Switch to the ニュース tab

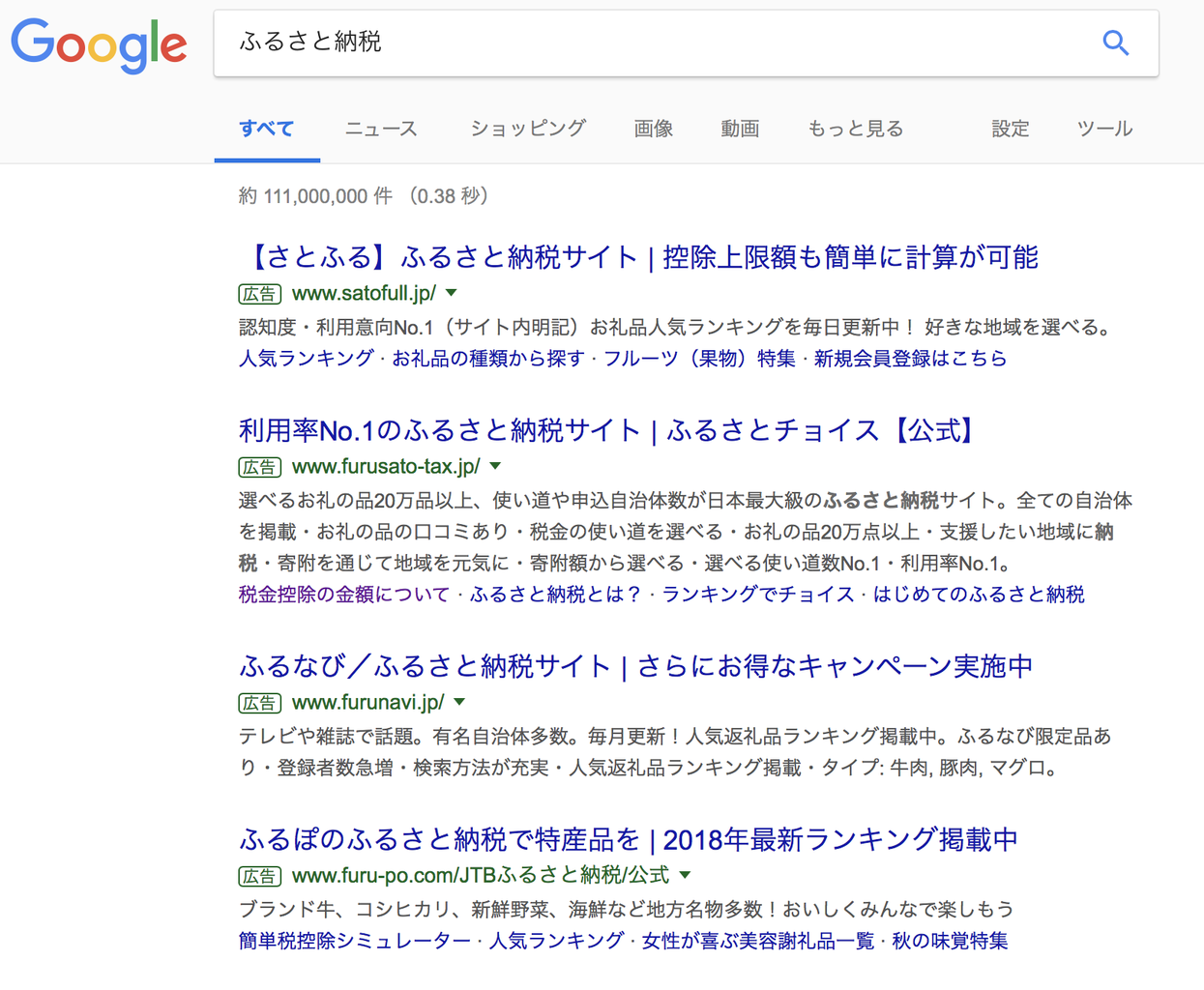pyautogui.click(x=381, y=129)
